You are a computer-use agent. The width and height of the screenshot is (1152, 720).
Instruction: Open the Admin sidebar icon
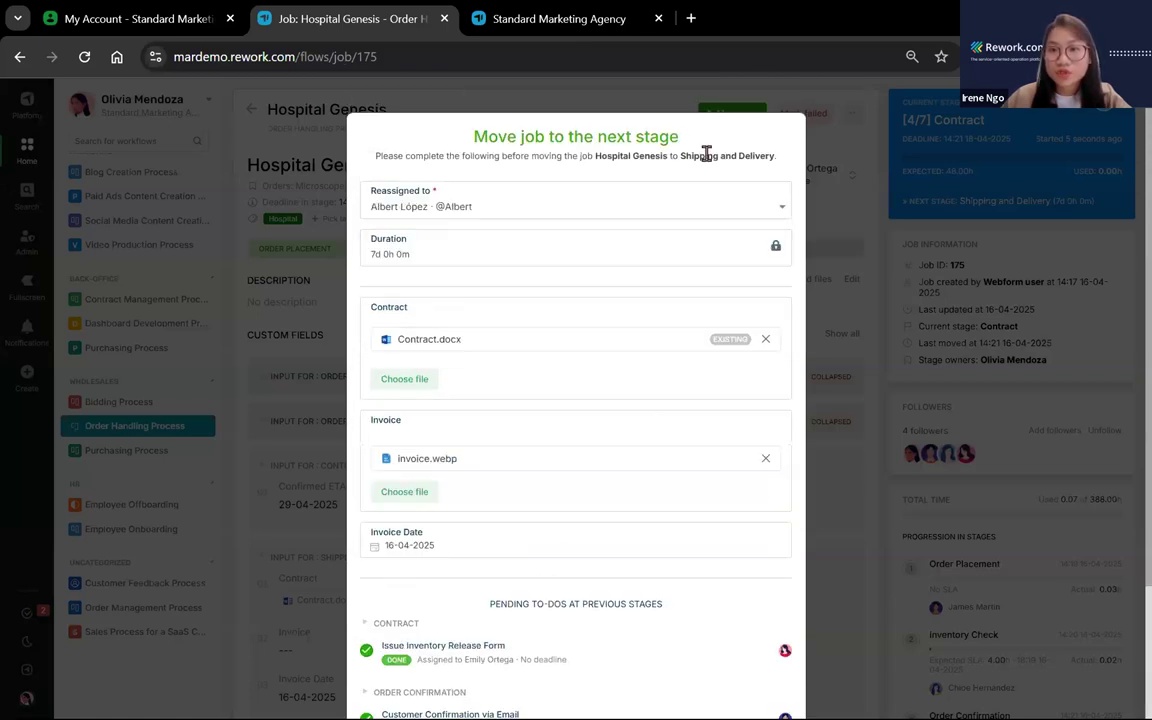coord(27,242)
